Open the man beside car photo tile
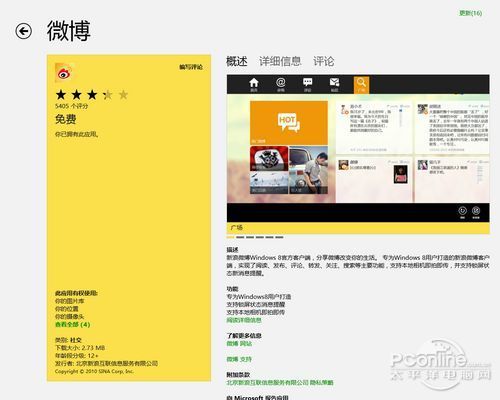The height and width of the screenshot is (400, 500). (309, 170)
